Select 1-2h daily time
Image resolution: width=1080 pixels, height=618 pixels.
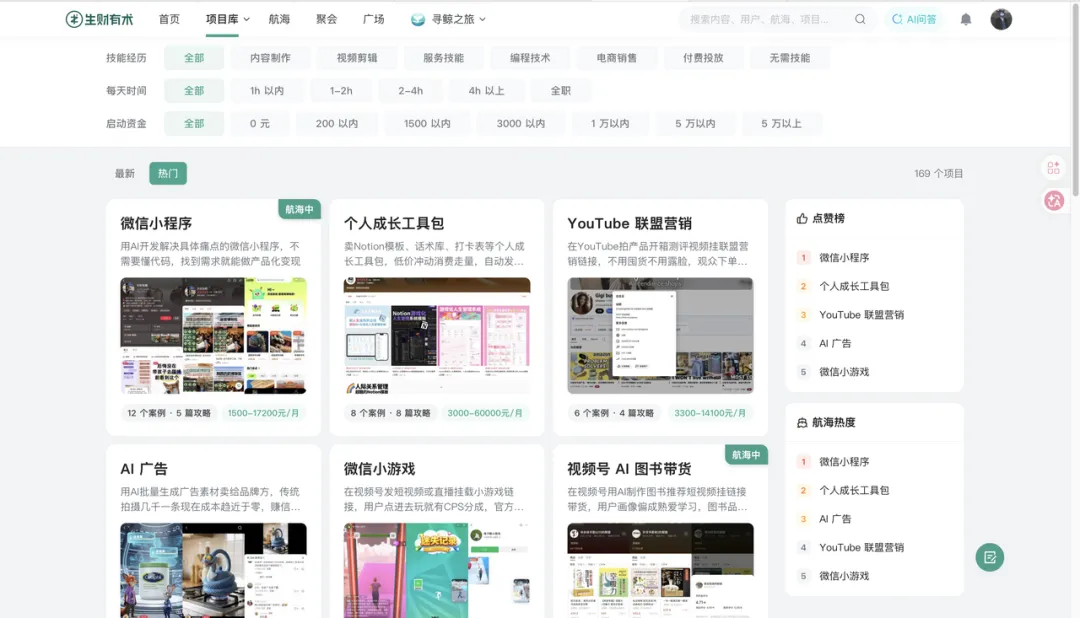coord(341,90)
